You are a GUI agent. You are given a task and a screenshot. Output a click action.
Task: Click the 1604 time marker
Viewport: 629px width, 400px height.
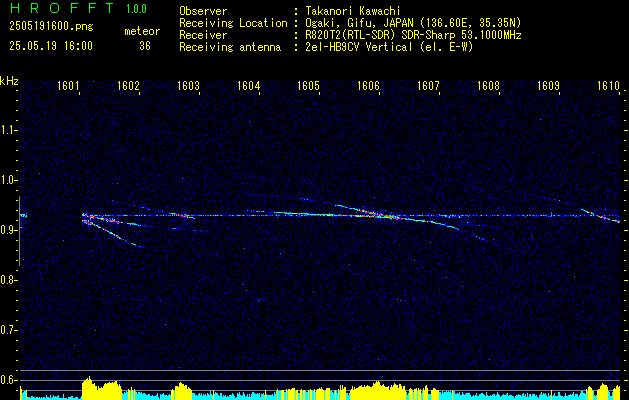(x=248, y=85)
